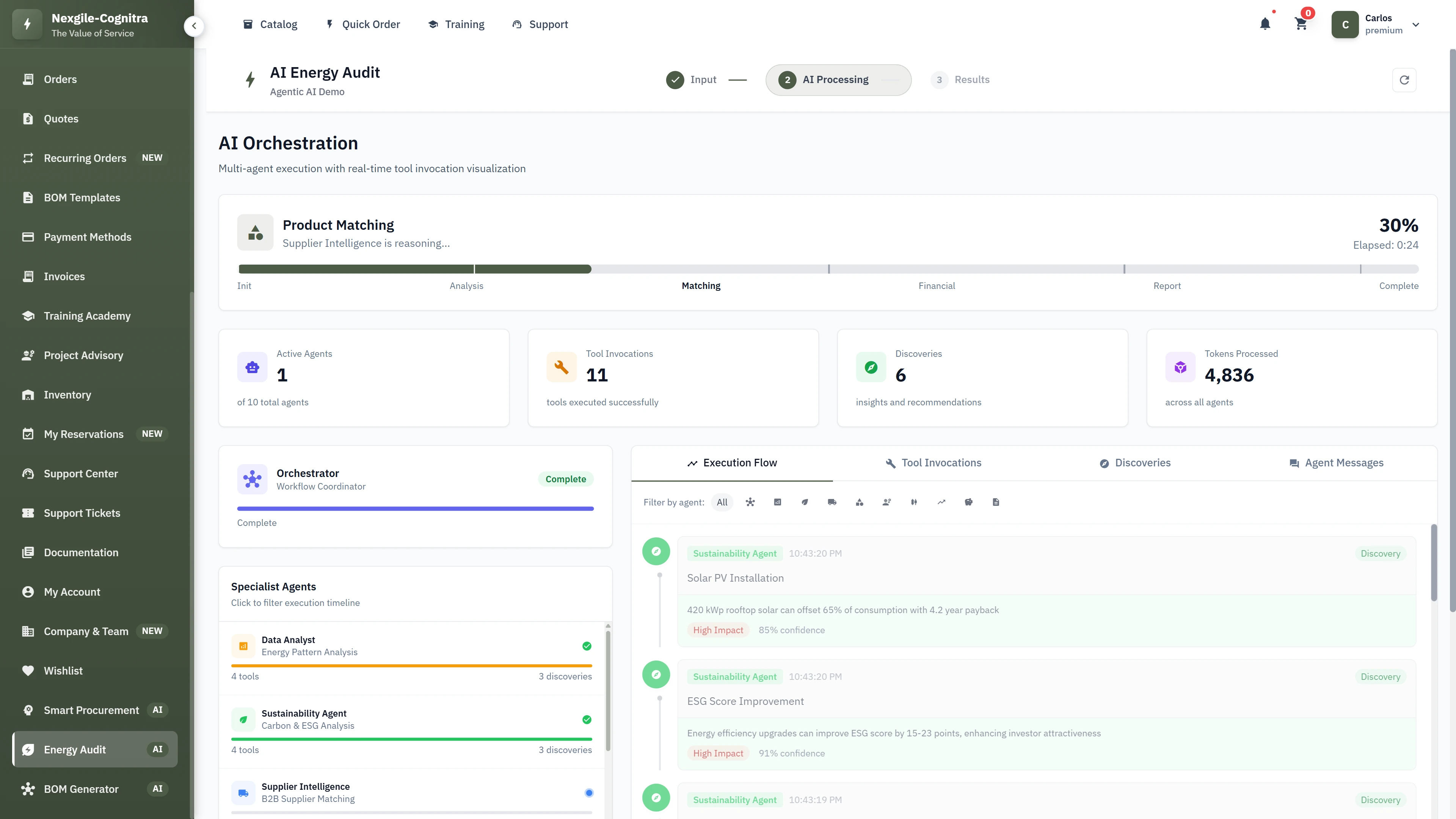Click the refresh icon near the progress stepper
1456x819 pixels.
[1405, 80]
